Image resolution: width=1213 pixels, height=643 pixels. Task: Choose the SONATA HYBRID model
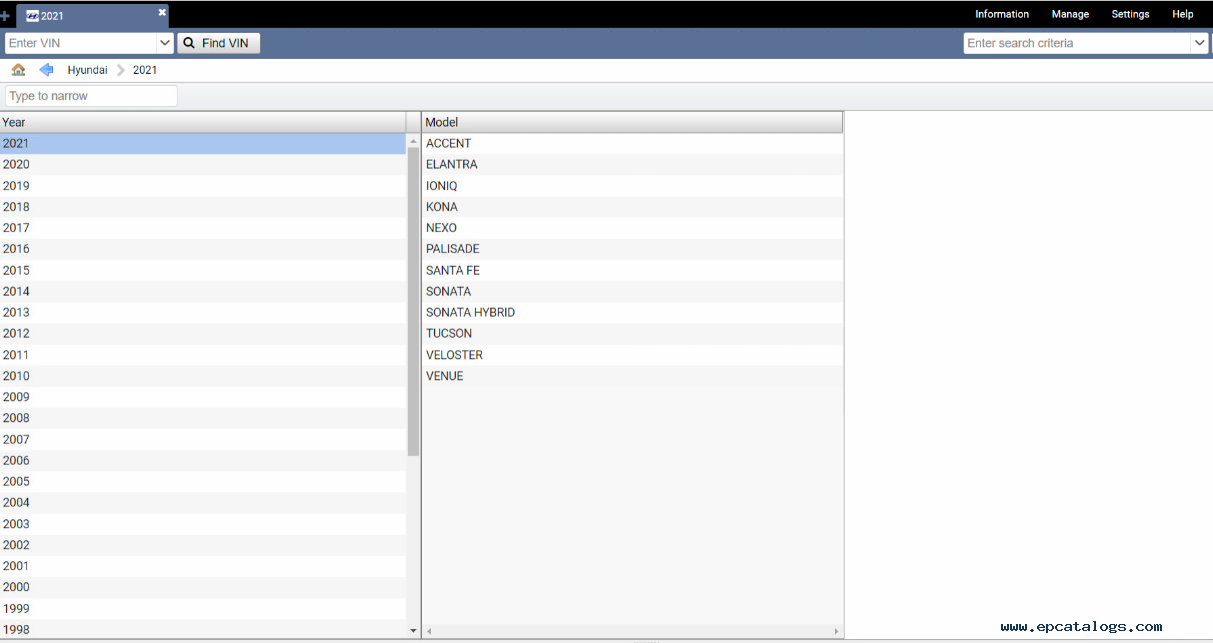coord(632,312)
